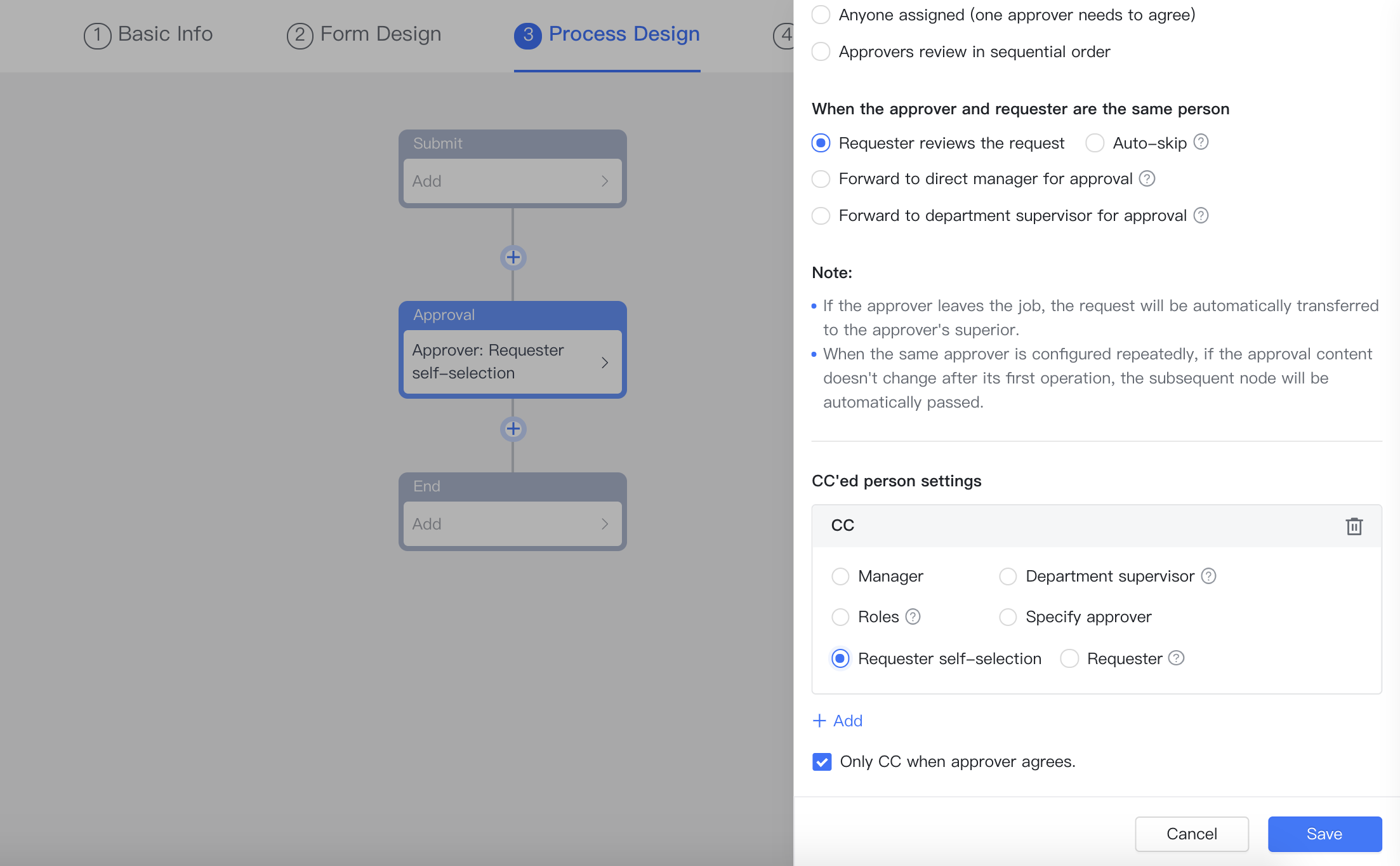Delete the CC block using the trash icon
The height and width of the screenshot is (866, 1400).
1354,526
